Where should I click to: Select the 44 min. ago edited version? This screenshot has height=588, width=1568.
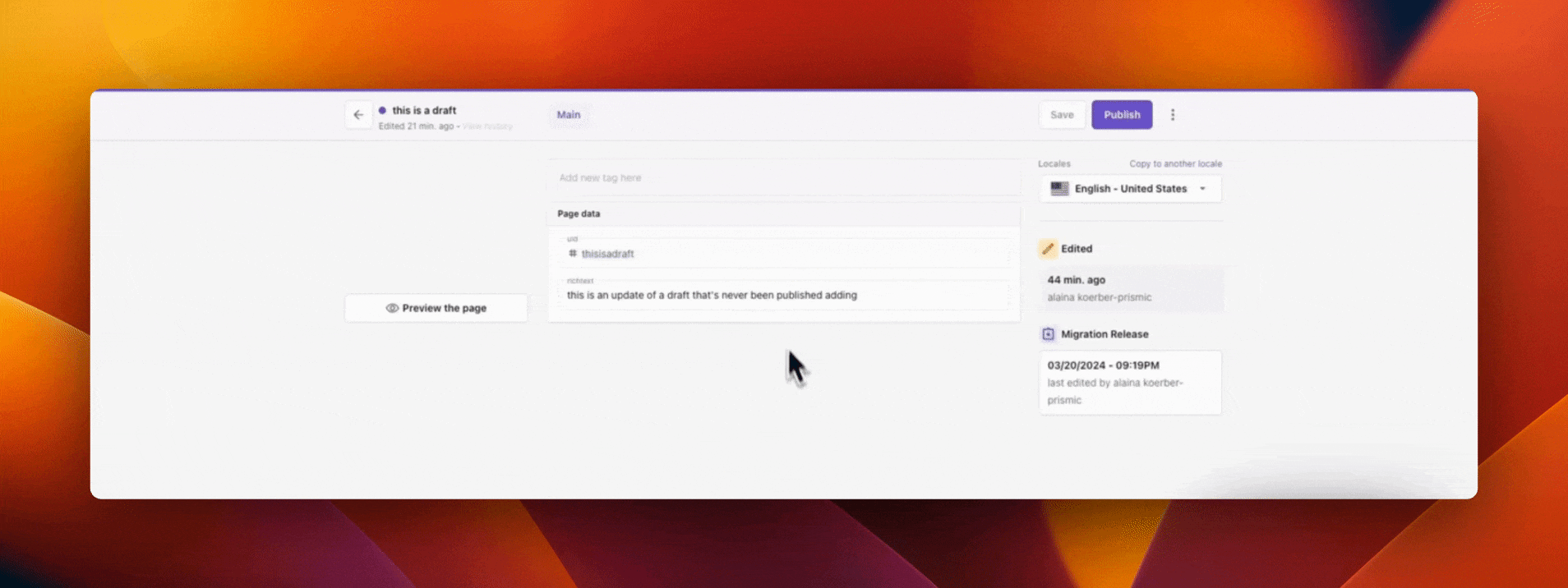pos(1131,288)
